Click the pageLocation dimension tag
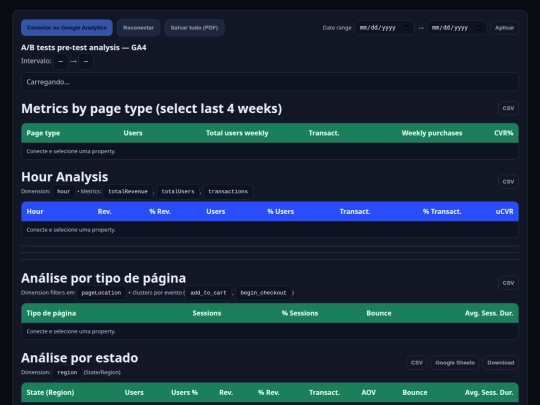The width and height of the screenshot is (540, 405). [x=101, y=293]
